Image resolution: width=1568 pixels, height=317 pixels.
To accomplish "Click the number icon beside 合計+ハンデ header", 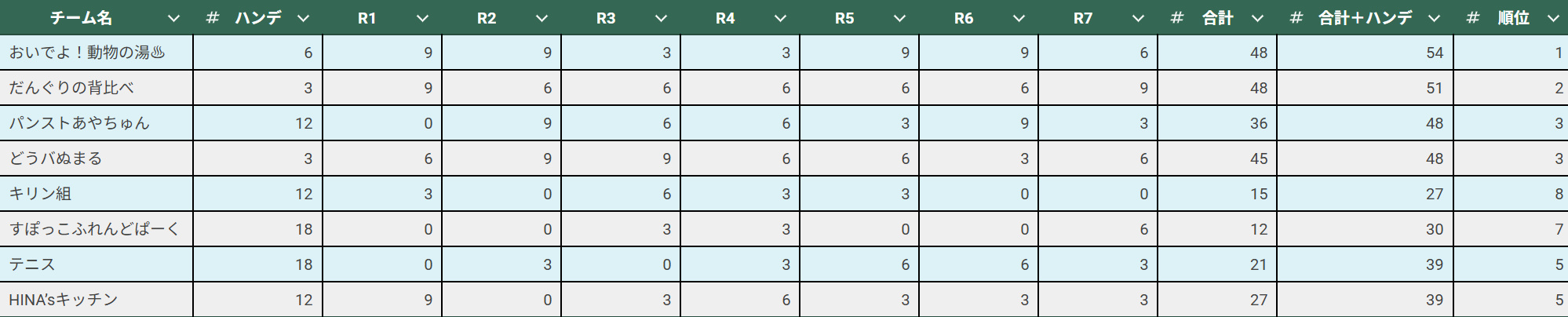I will pos(1296,18).
